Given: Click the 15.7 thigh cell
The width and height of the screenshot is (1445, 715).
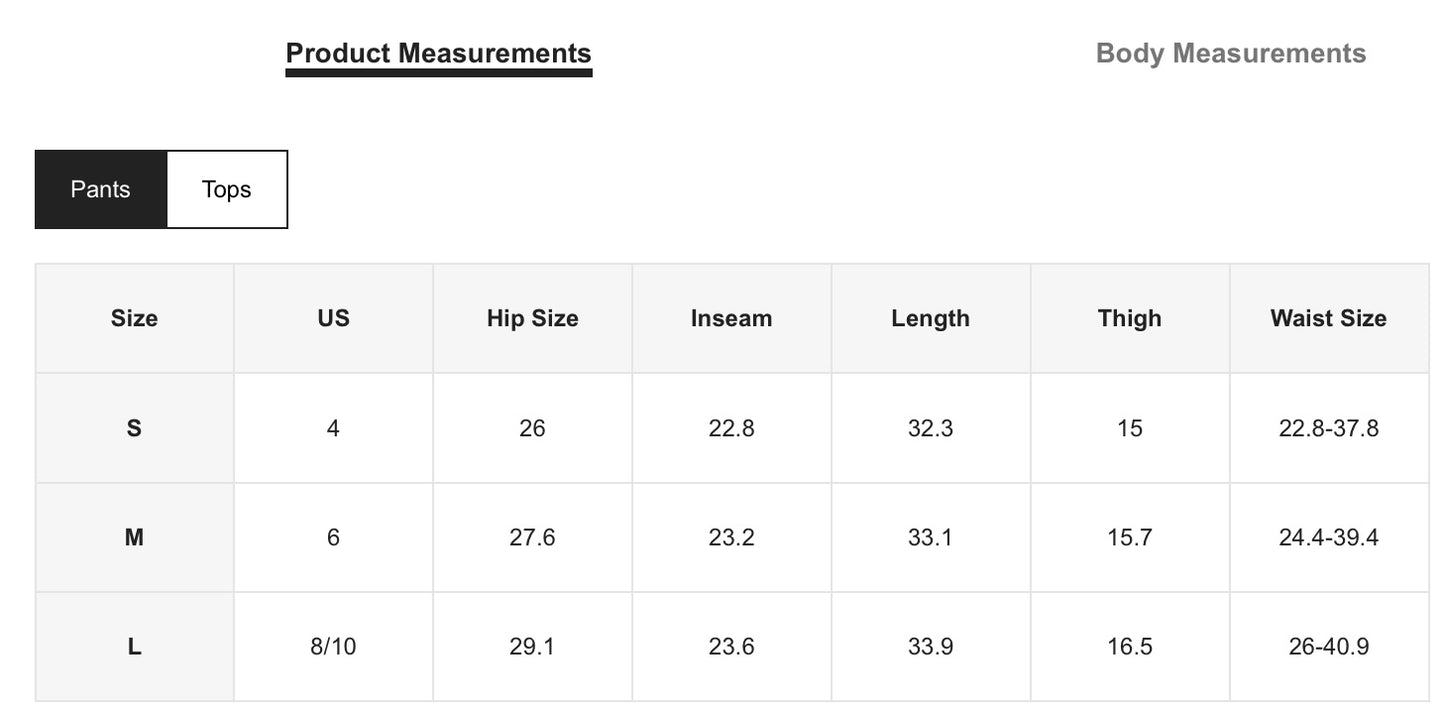Looking at the screenshot, I should point(1129,537).
